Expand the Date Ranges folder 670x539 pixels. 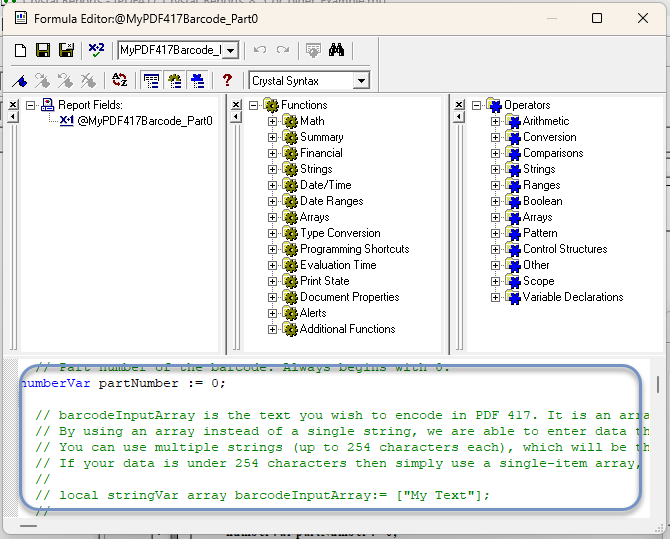(x=272, y=201)
